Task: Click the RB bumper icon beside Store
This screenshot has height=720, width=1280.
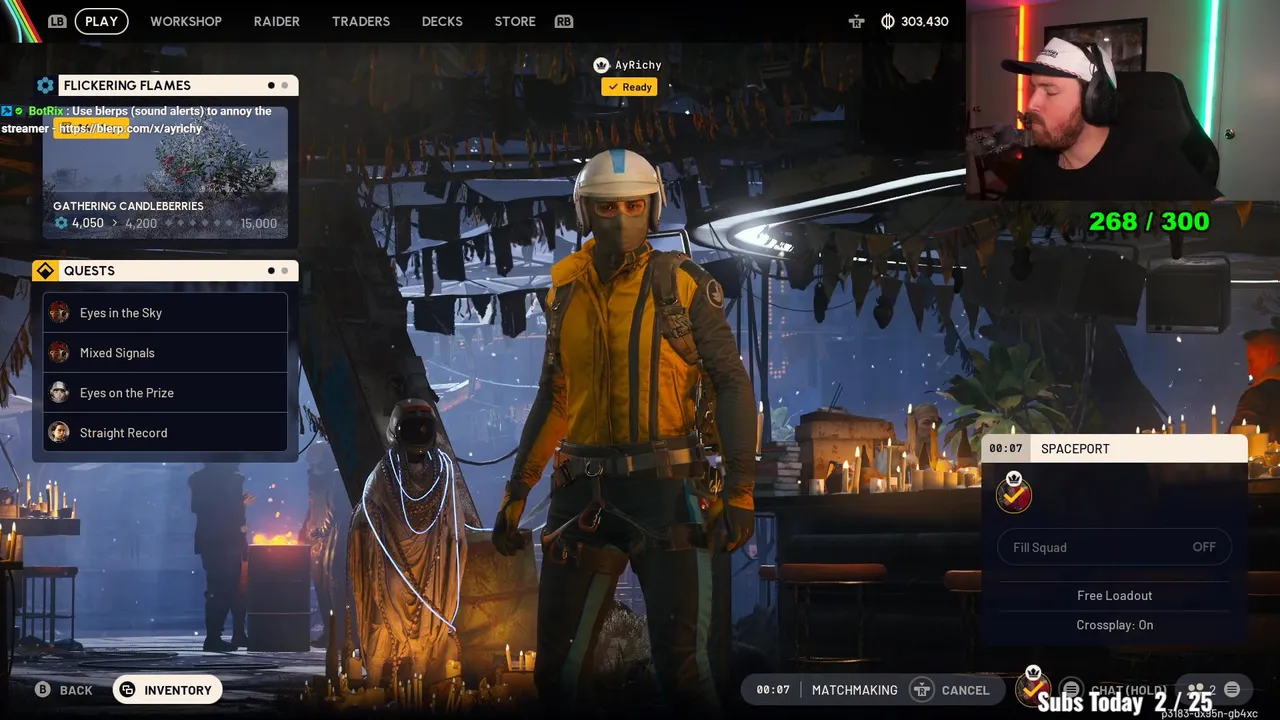Action: click(564, 21)
